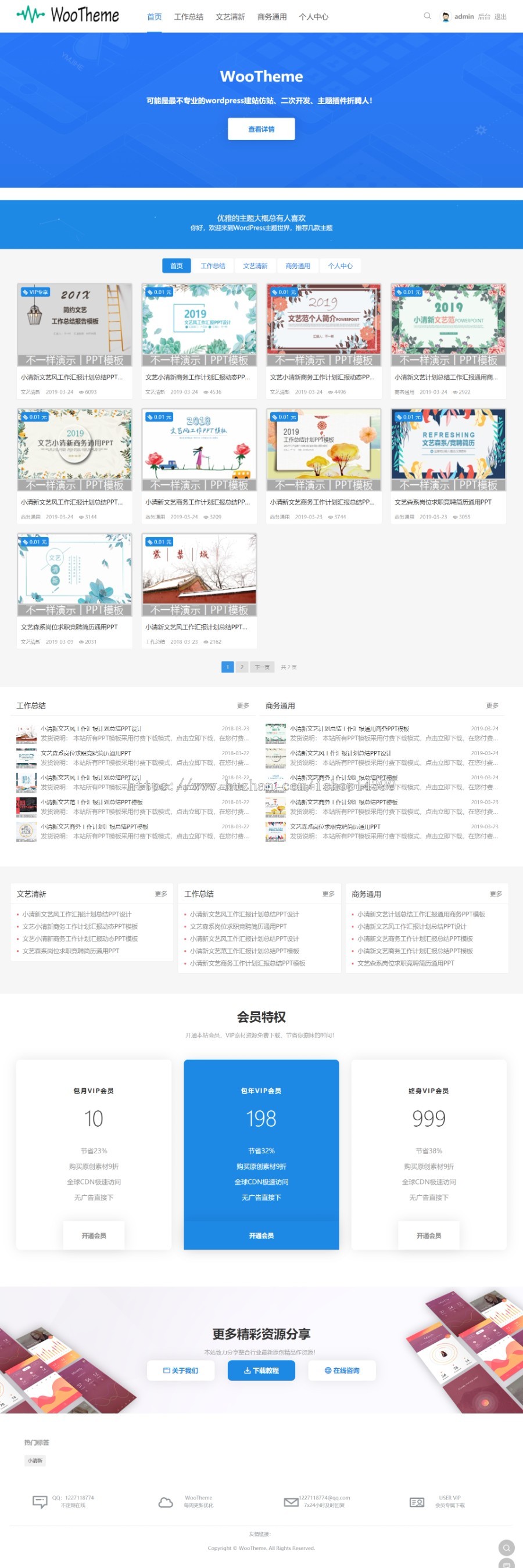Click the cloud icon beside WooTheme footer text
The image size is (523, 1568).
pyautogui.click(x=166, y=1502)
